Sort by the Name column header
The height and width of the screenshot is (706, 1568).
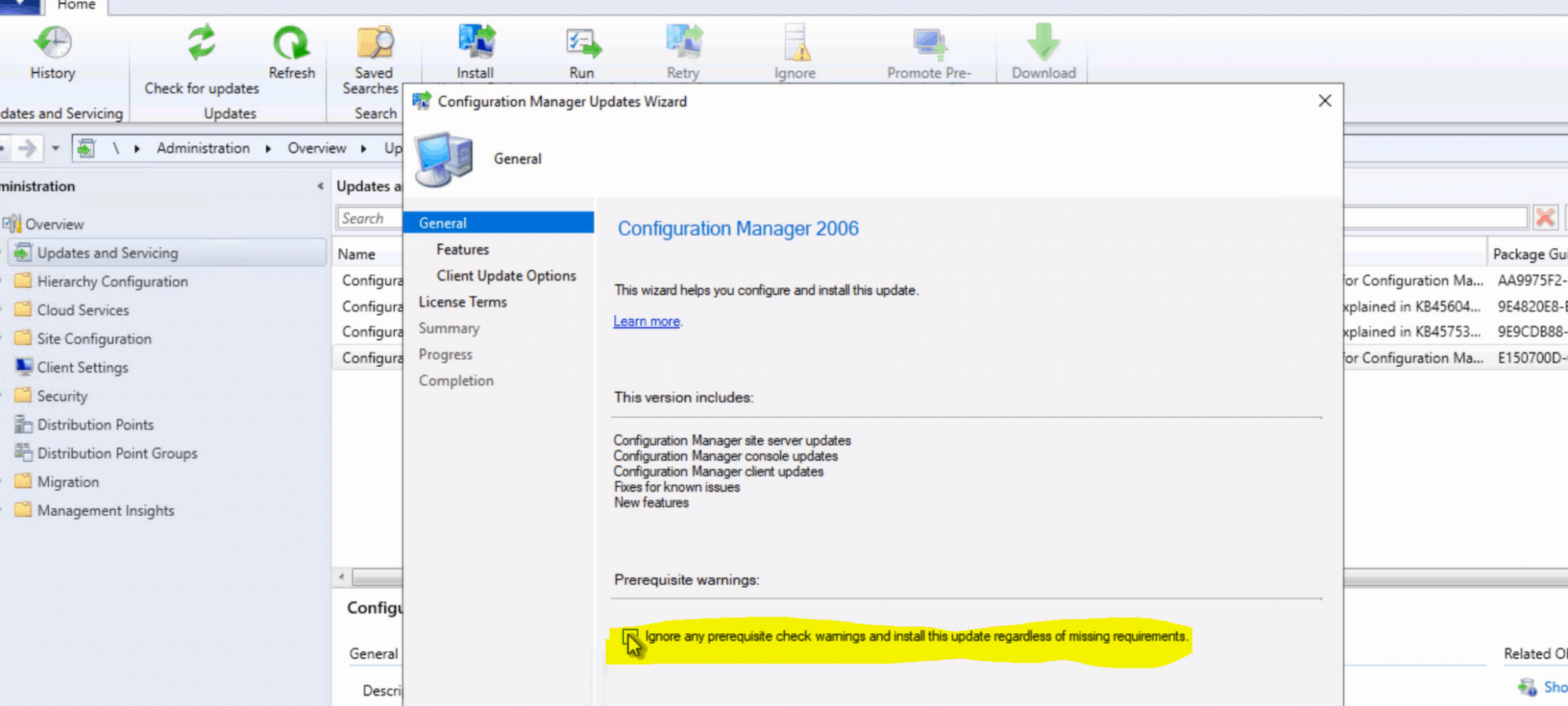point(357,254)
